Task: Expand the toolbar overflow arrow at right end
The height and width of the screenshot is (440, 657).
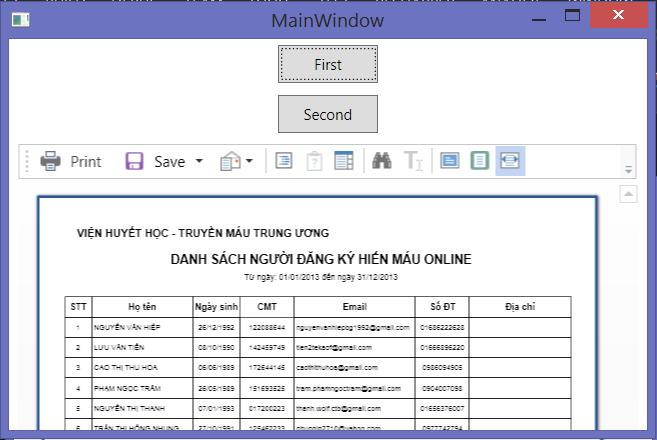Action: pyautogui.click(x=629, y=169)
